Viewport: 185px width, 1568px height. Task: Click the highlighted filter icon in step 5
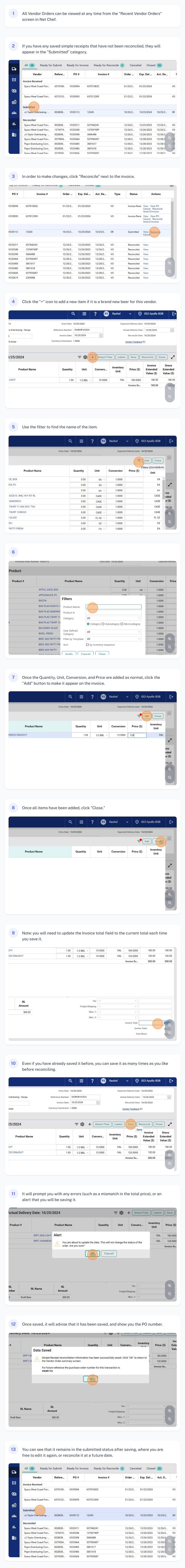click(x=139, y=461)
